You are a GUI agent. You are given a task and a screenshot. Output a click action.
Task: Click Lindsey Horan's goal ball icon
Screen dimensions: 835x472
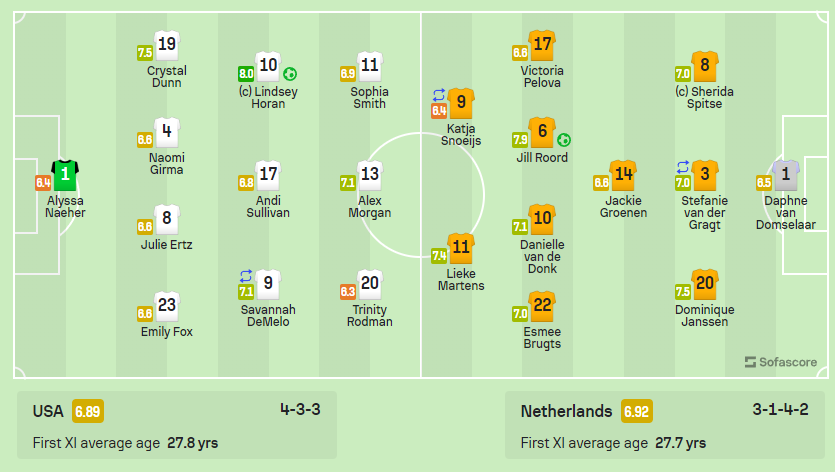pyautogui.click(x=290, y=74)
